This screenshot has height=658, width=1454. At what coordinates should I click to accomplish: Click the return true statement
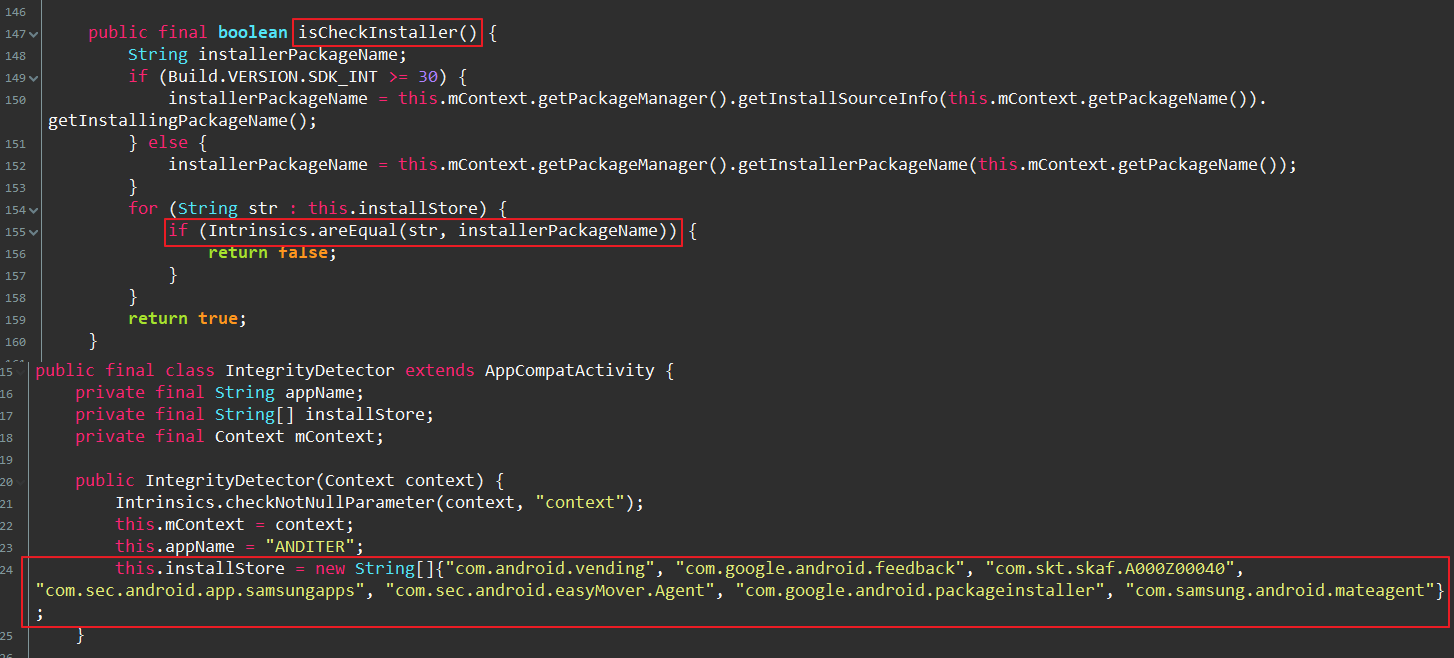187,318
